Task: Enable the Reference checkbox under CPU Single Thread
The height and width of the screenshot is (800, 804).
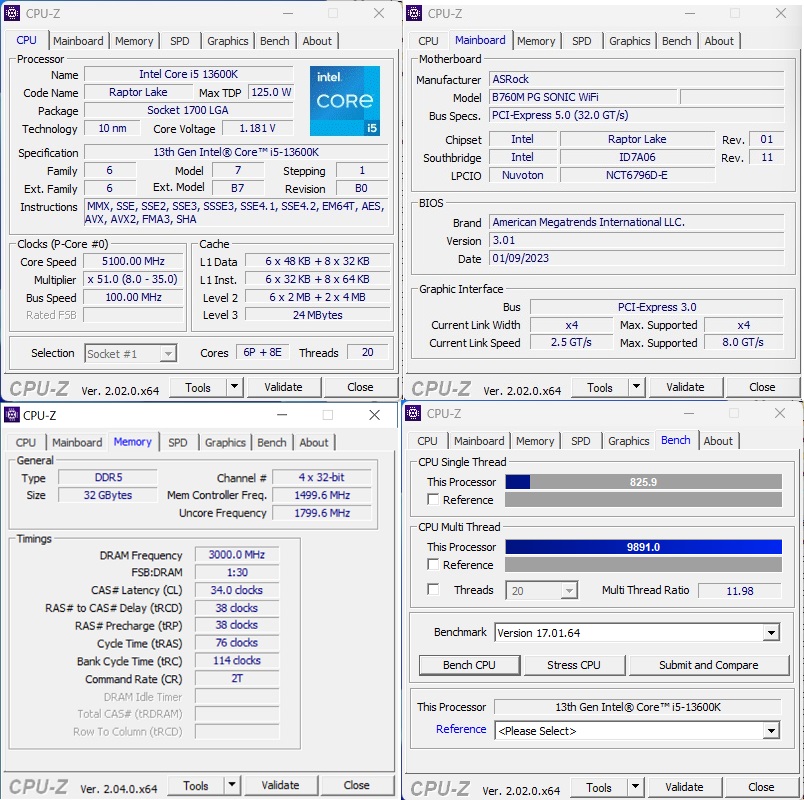Action: (x=434, y=500)
